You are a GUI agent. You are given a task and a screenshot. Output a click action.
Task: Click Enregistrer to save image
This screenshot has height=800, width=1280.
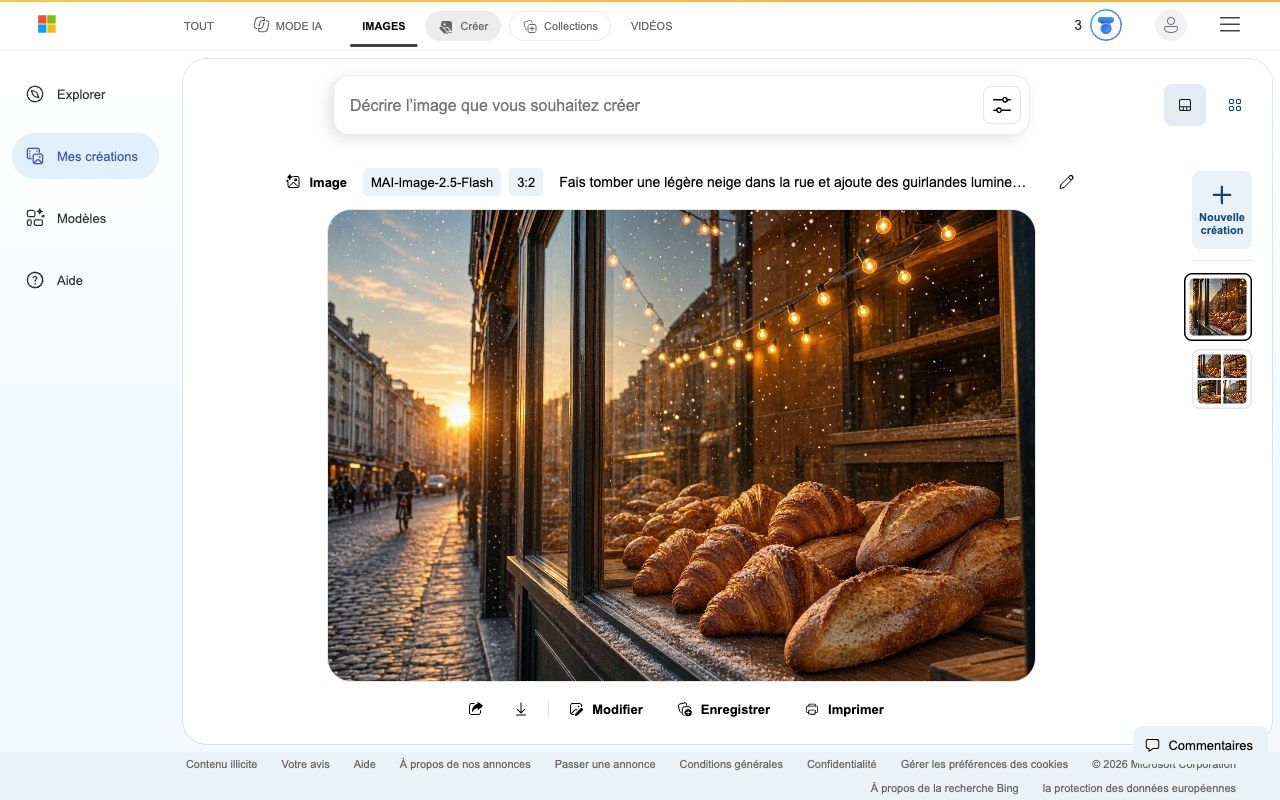pos(724,709)
